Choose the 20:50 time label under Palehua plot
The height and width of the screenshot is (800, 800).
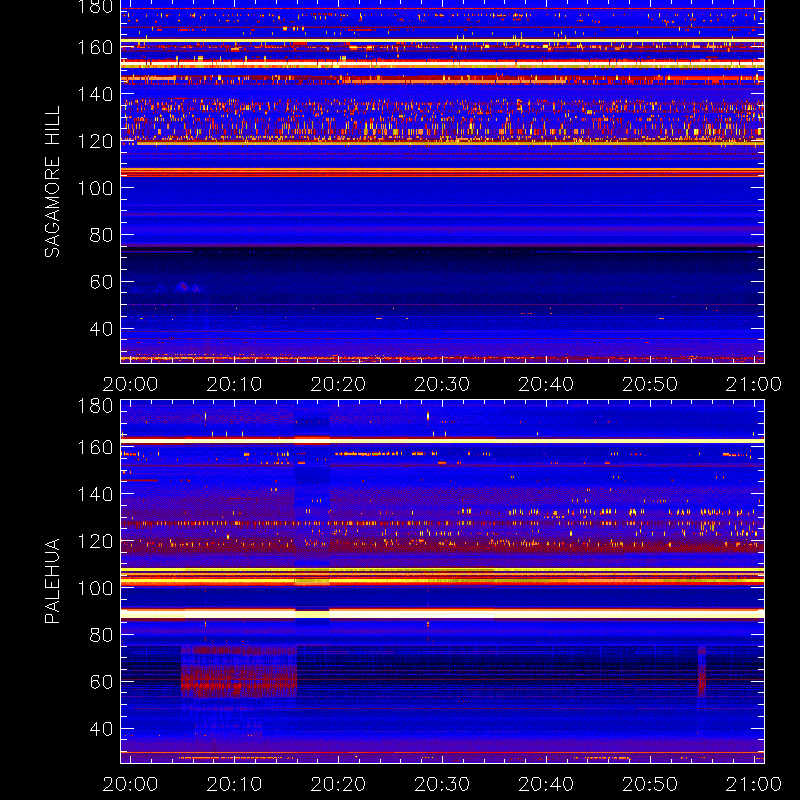coord(650,784)
